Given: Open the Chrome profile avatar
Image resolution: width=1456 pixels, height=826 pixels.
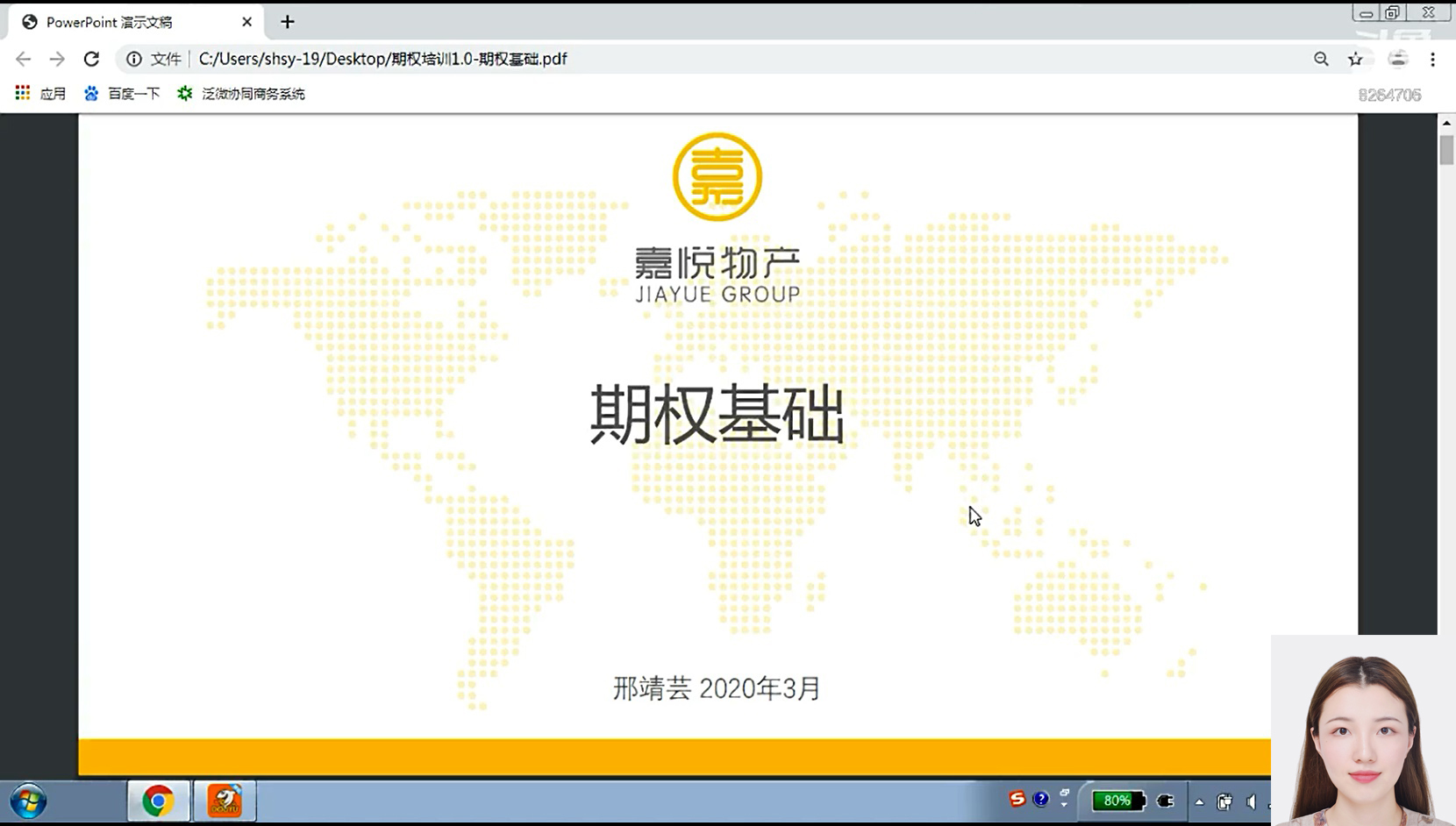Looking at the screenshot, I should click(x=1398, y=59).
